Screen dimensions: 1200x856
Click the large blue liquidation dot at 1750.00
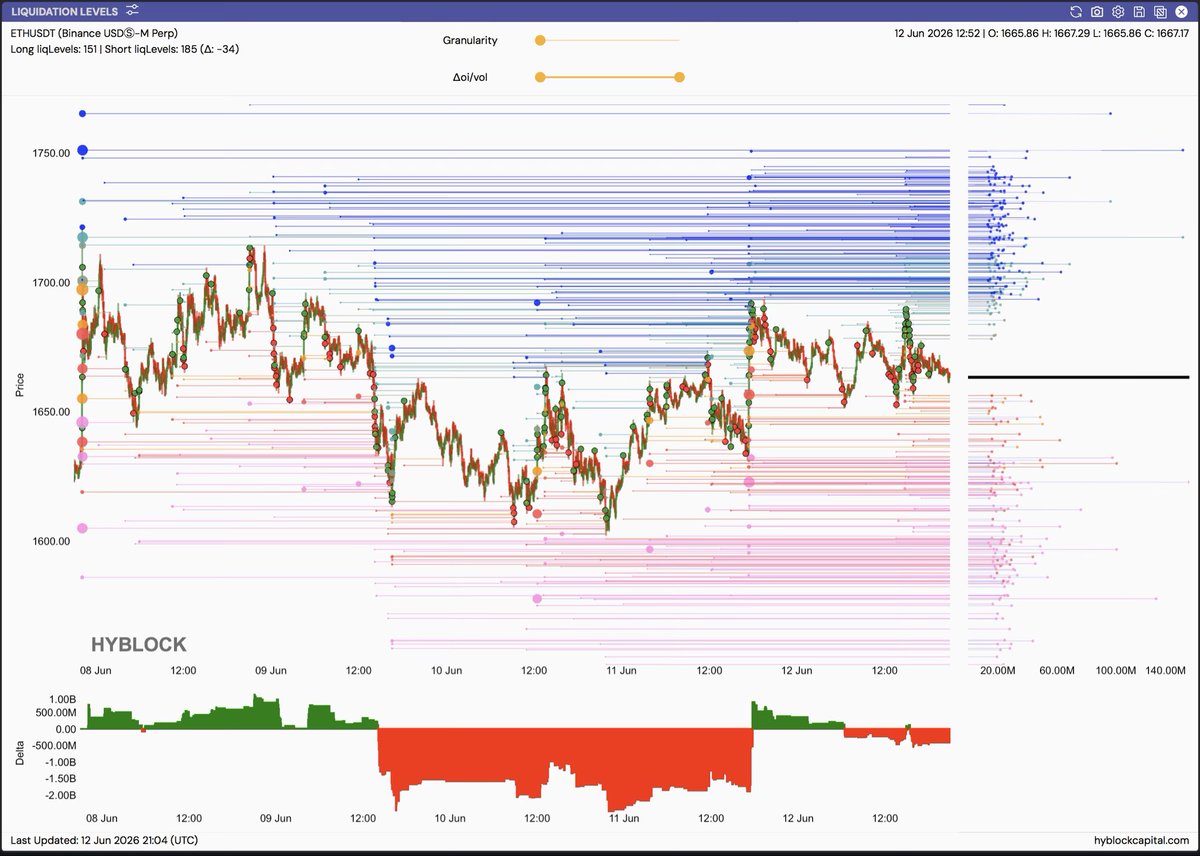[83, 150]
